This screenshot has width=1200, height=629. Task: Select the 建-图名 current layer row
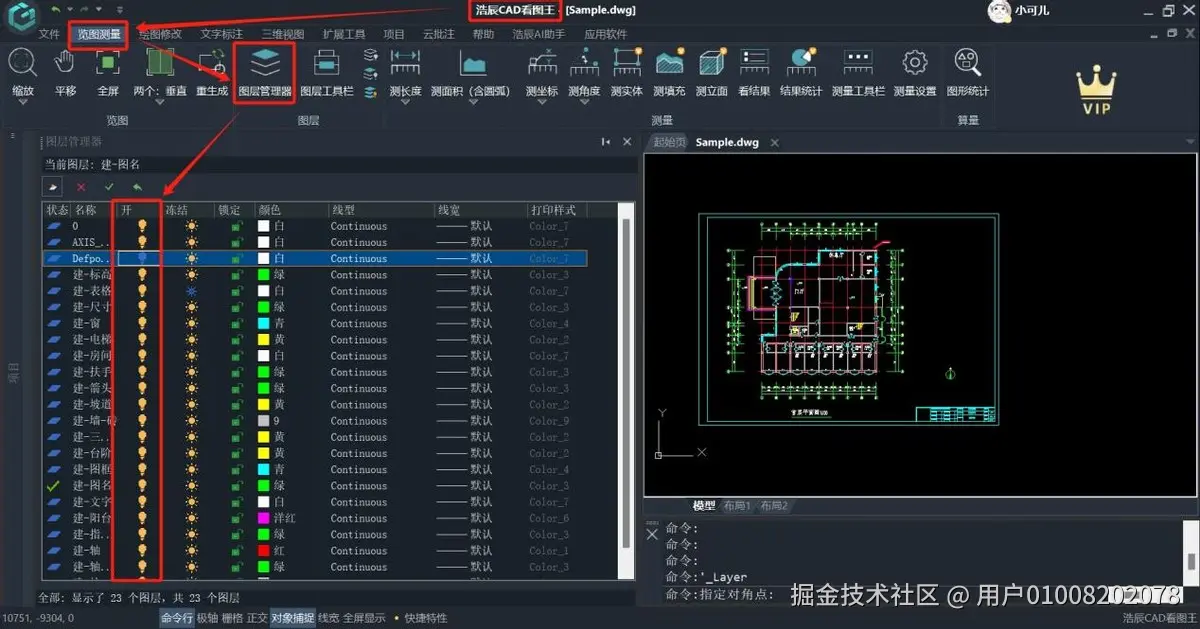315,485
